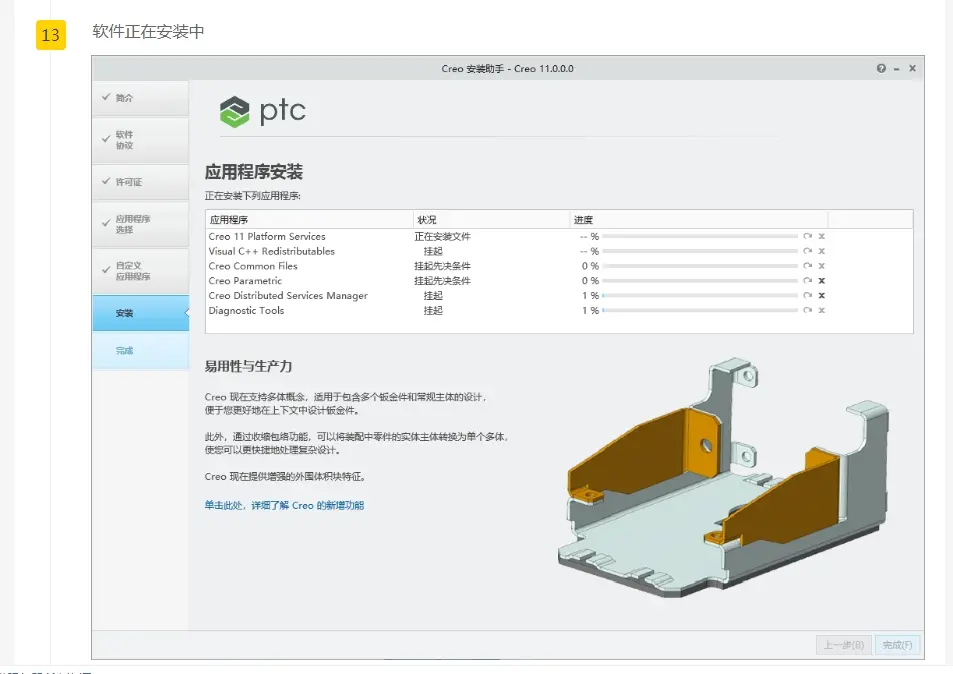Viewport: 953px width, 674px height.
Task: Cancel Visual C++ Redistributables installation with x icon
Action: (x=821, y=251)
